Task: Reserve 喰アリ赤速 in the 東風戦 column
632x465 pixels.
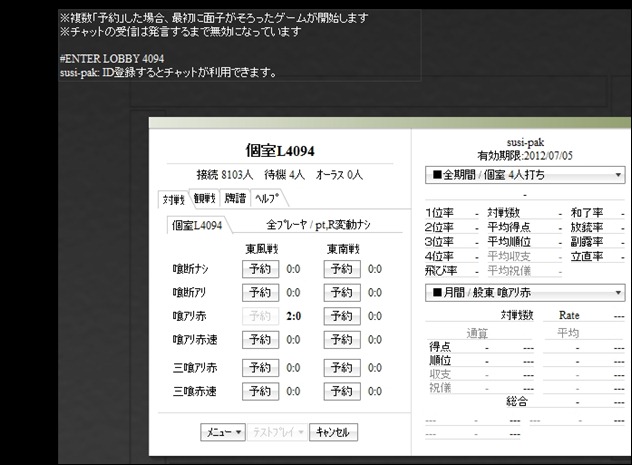Action: click(x=260, y=340)
